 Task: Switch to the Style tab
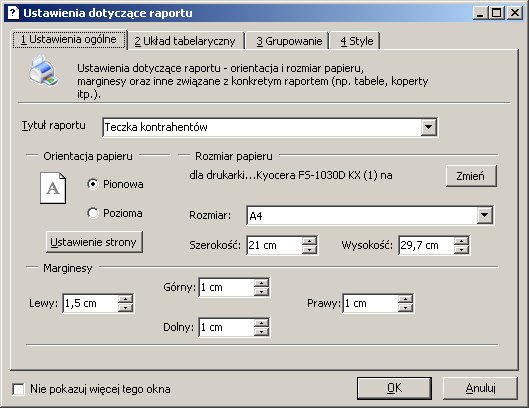[x=357, y=41]
